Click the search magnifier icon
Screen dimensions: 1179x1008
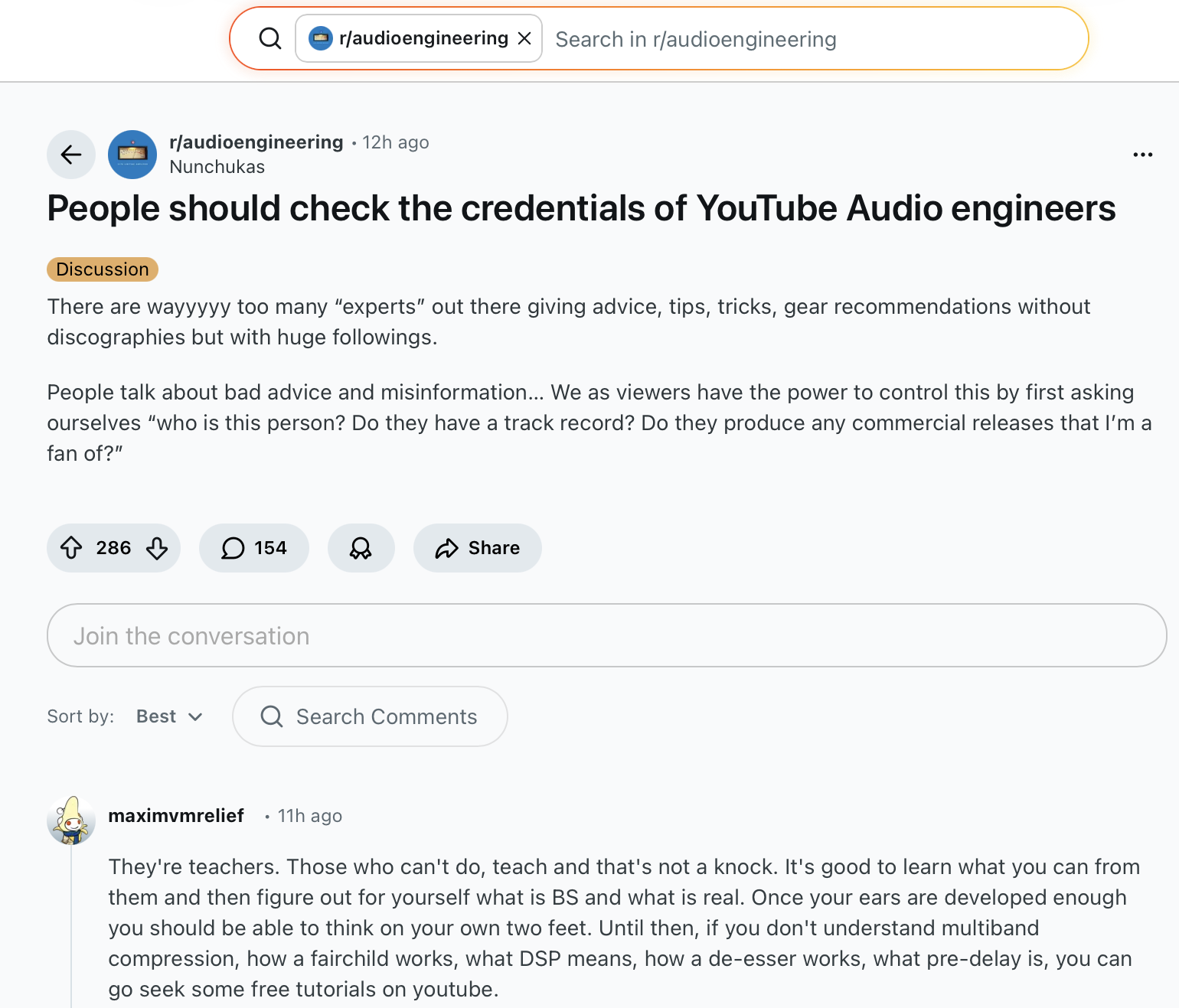[x=269, y=38]
